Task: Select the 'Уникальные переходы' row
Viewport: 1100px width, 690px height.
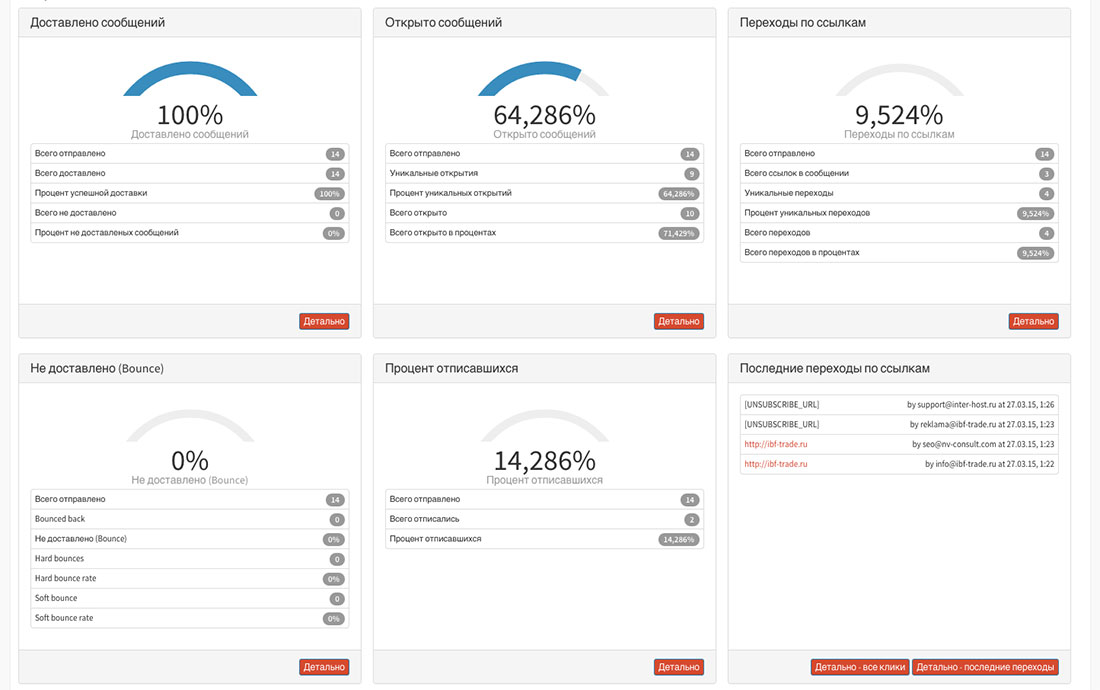Action: (x=899, y=193)
